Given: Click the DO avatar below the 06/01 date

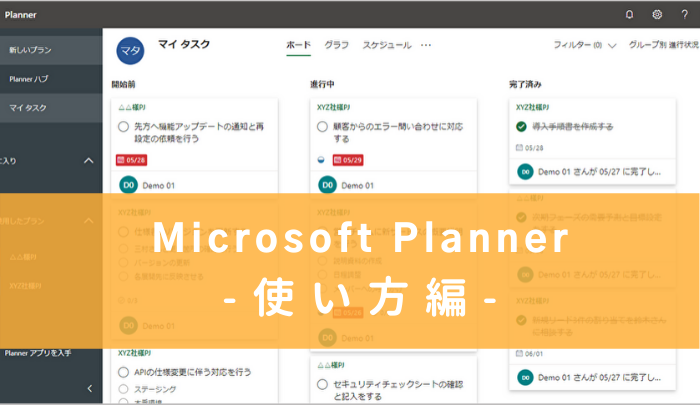Looking at the screenshot, I should point(525,377).
